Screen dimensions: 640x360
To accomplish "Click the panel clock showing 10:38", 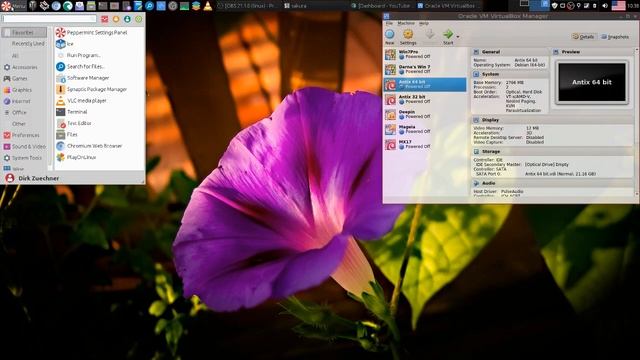I will pyautogui.click(x=633, y=6).
